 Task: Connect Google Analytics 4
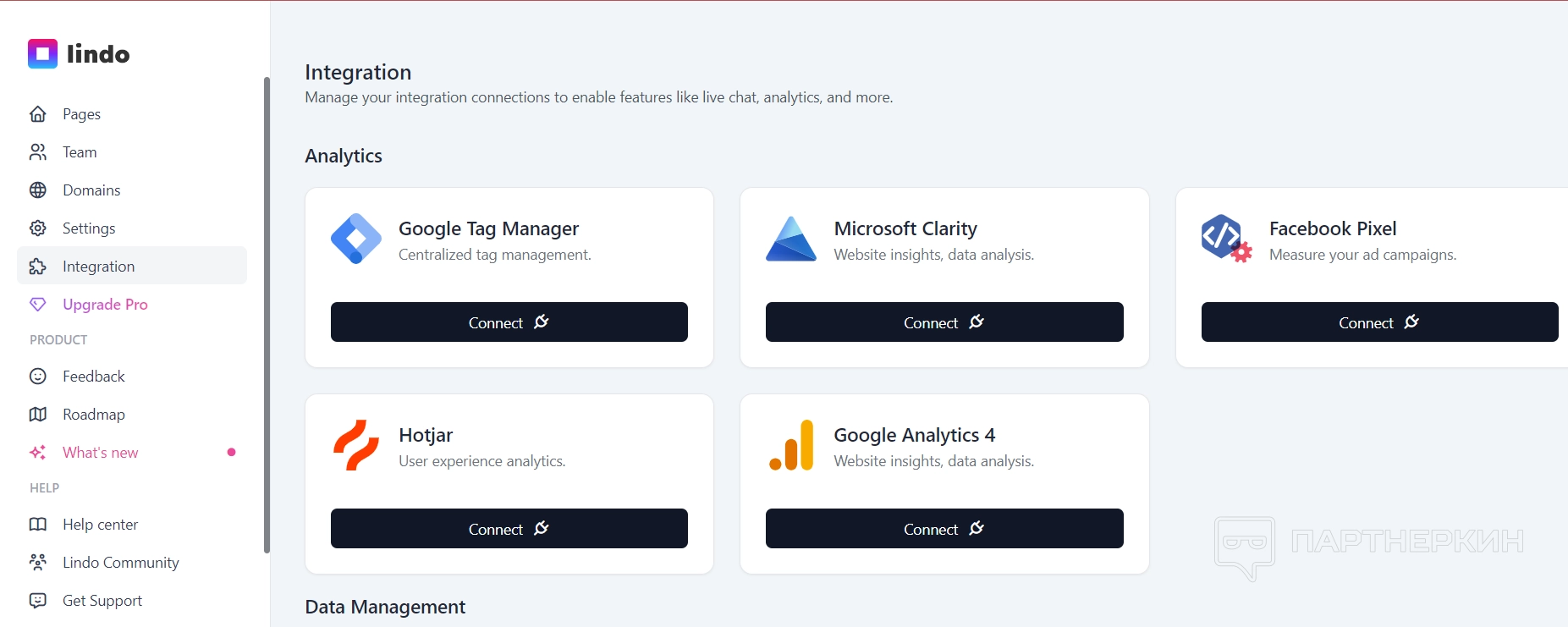point(944,529)
